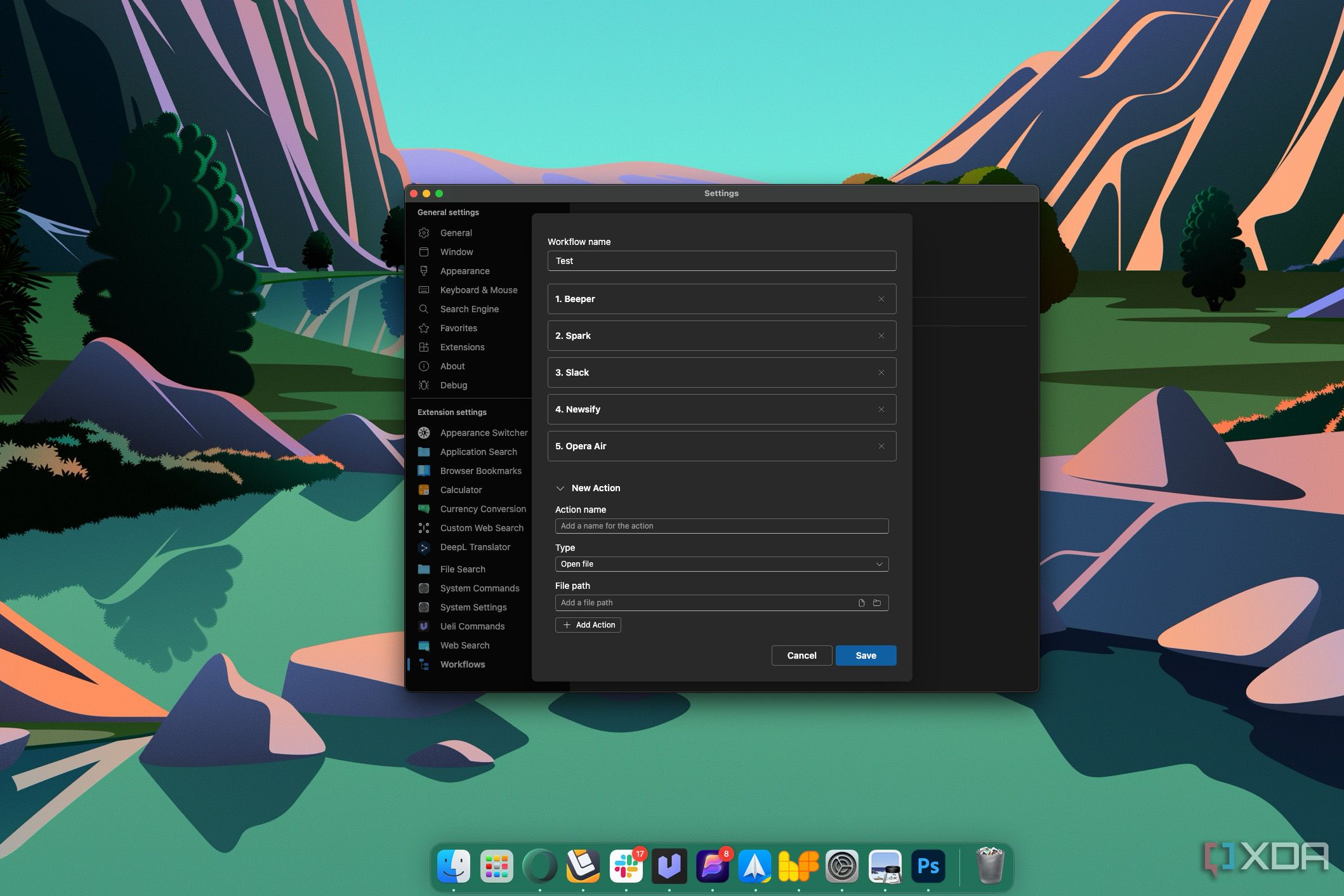Click Save to confirm workflow settings

point(865,655)
